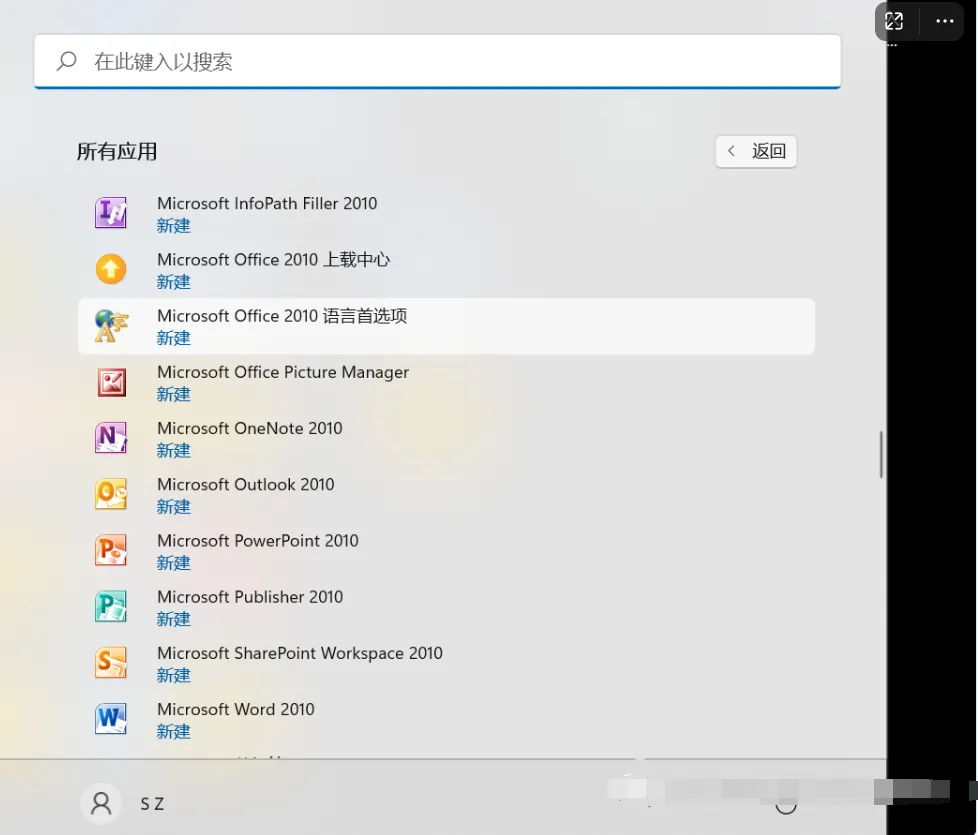The width and height of the screenshot is (978, 835).
Task: Launch PowerPoint 2010 via its orange icon
Action: point(111,550)
